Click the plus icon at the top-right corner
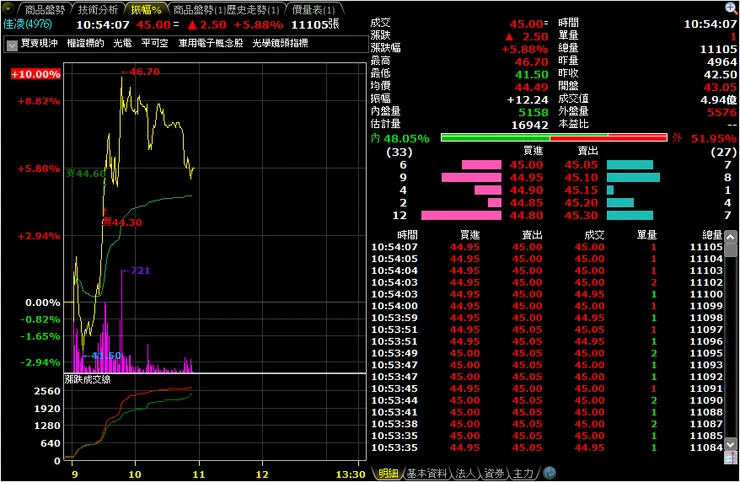 (x=731, y=7)
